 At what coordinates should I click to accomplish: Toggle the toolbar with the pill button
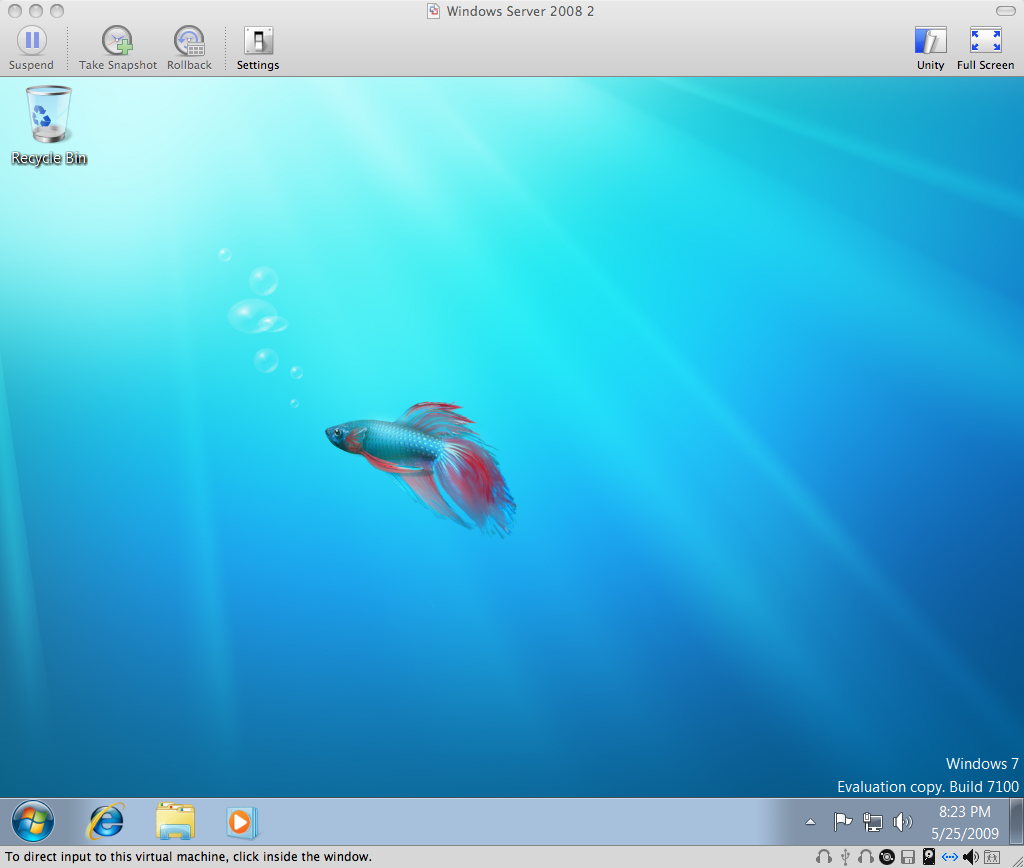[1006, 10]
